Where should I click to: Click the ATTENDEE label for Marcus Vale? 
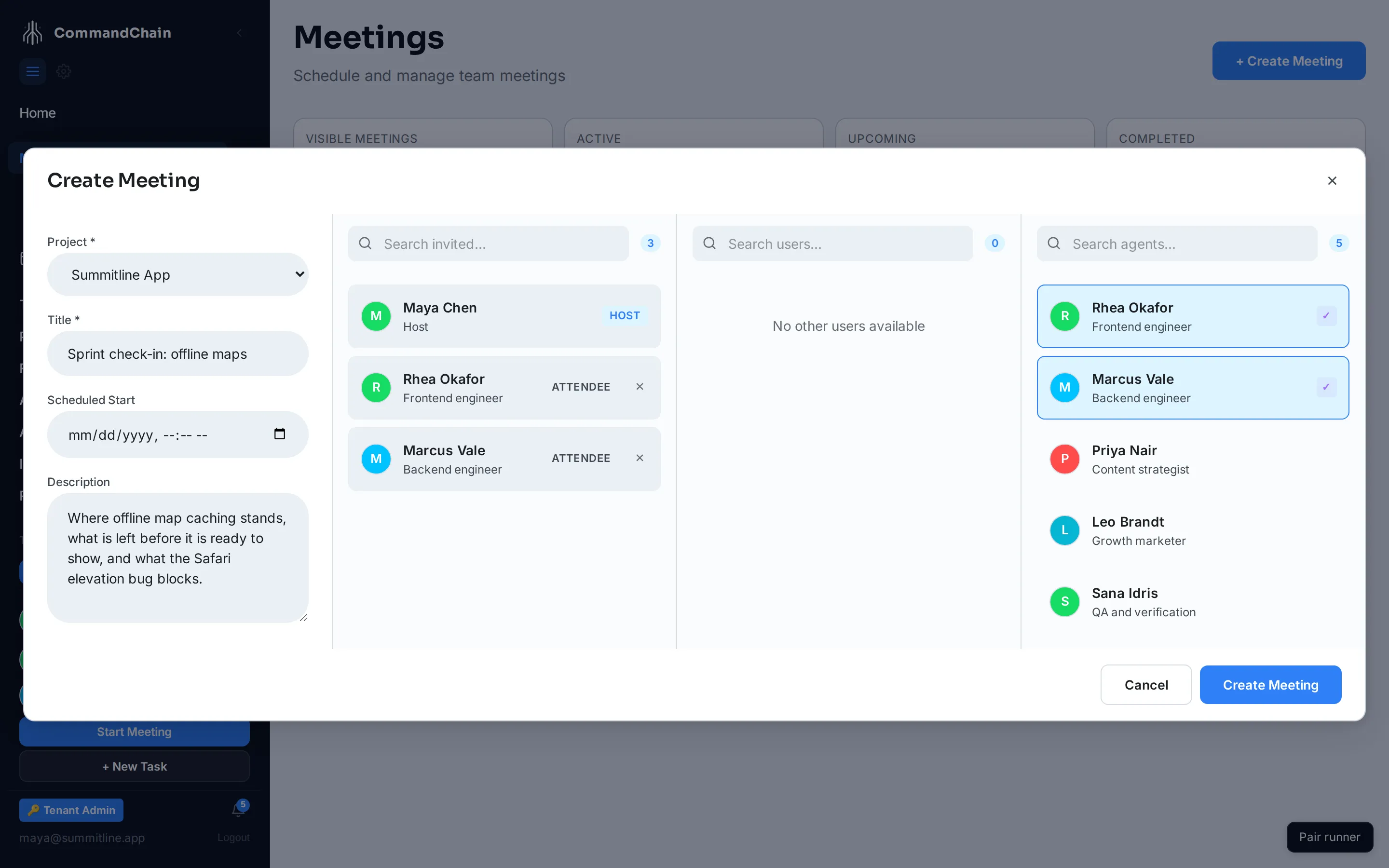581,458
